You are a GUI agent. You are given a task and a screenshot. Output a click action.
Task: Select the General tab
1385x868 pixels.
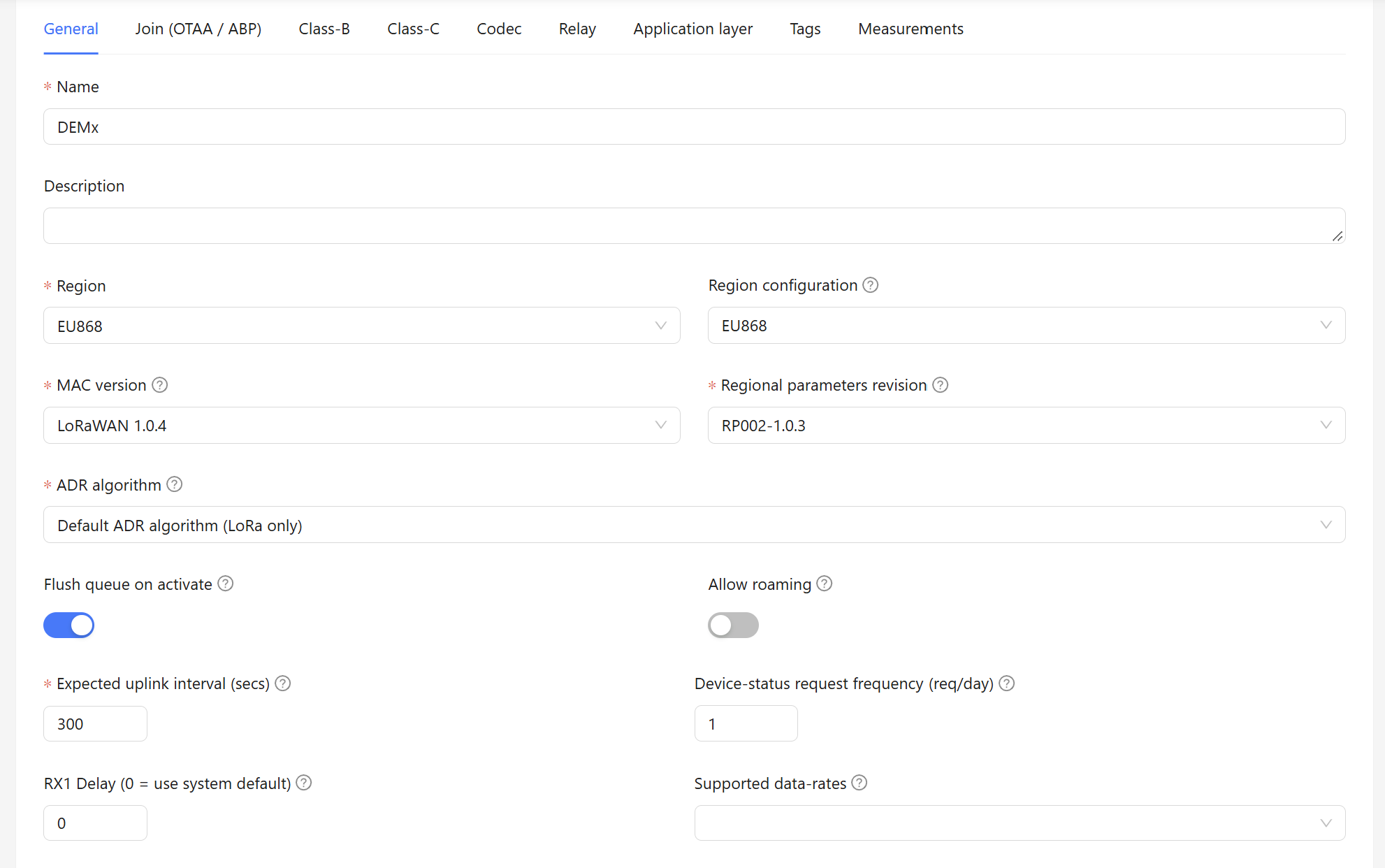71,29
